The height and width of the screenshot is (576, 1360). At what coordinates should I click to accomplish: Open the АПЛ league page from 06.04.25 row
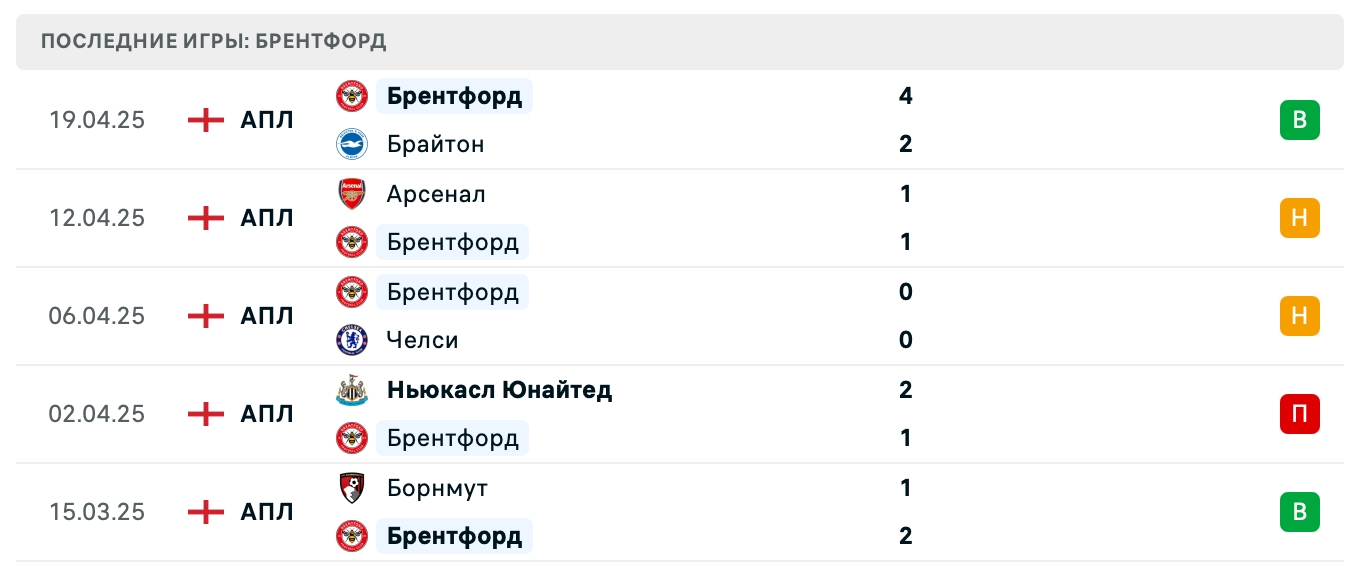pos(267,316)
